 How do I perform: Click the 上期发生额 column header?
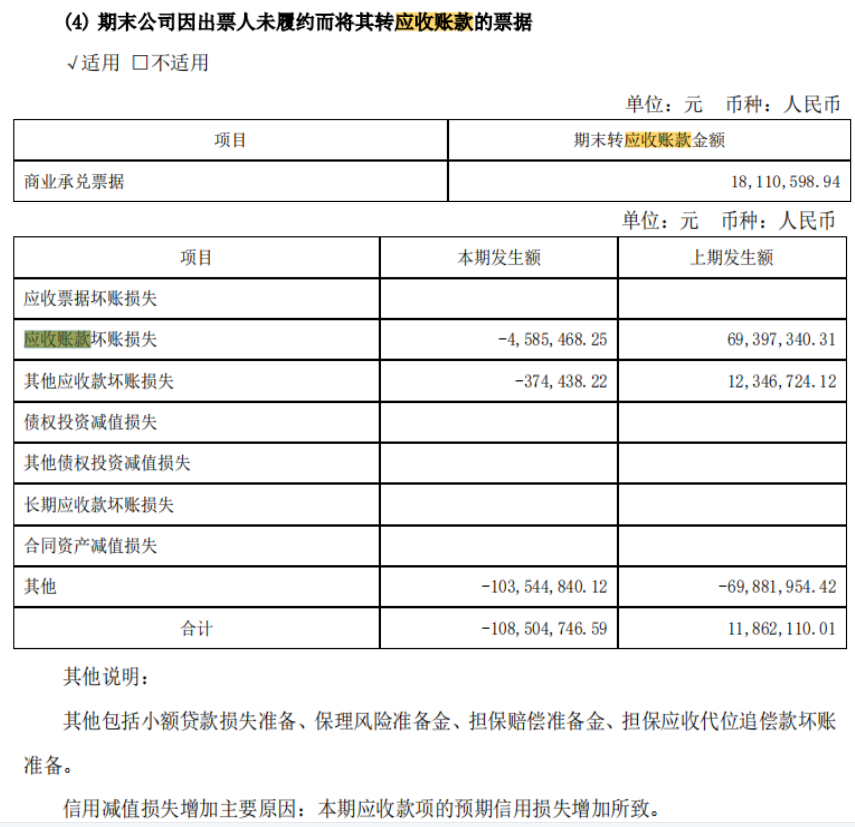(732, 257)
